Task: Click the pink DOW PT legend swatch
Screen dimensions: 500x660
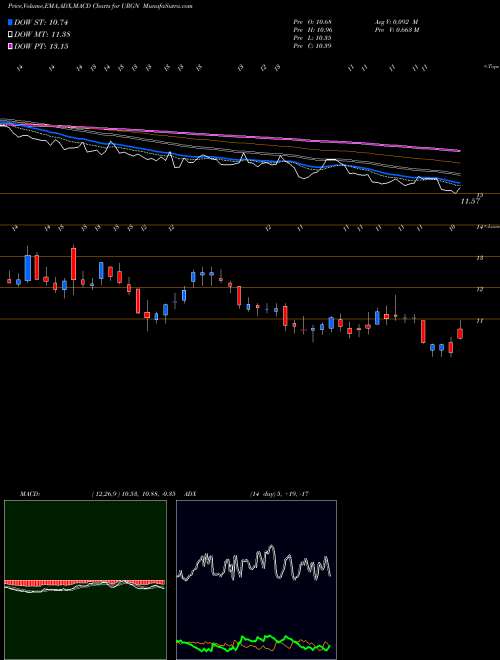Action: 11,46
